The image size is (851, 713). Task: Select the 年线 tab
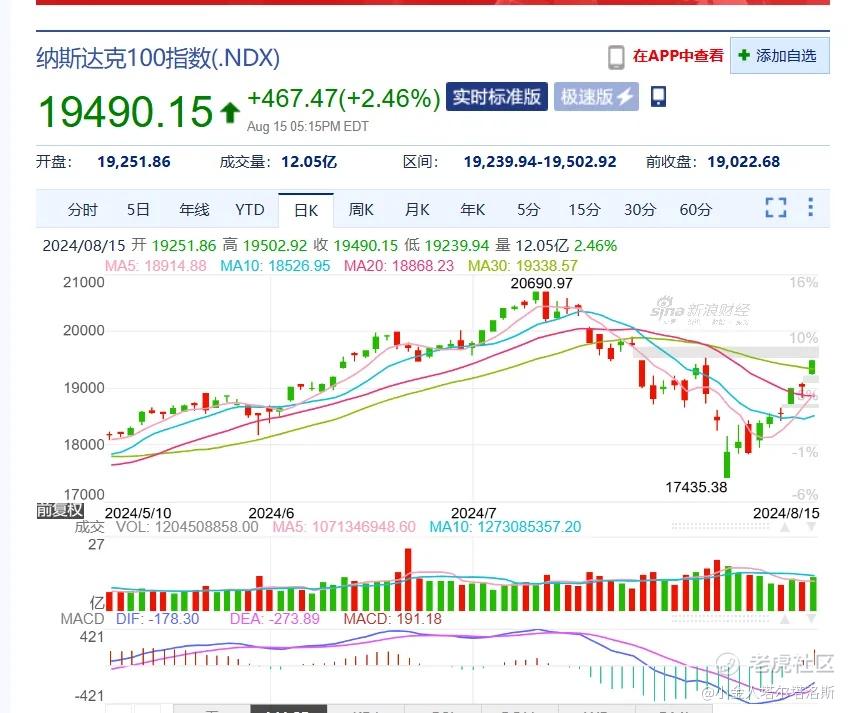[194, 209]
